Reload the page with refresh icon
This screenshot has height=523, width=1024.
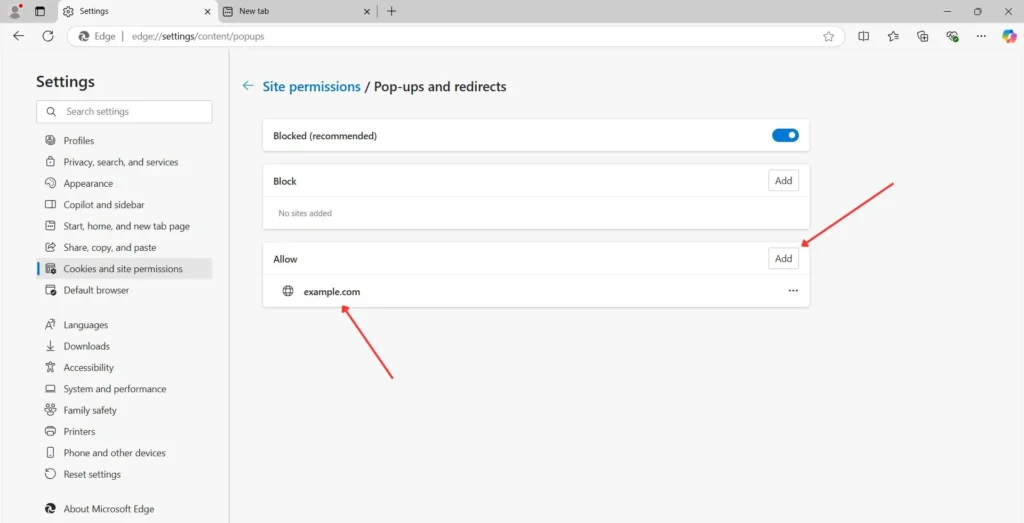point(48,36)
